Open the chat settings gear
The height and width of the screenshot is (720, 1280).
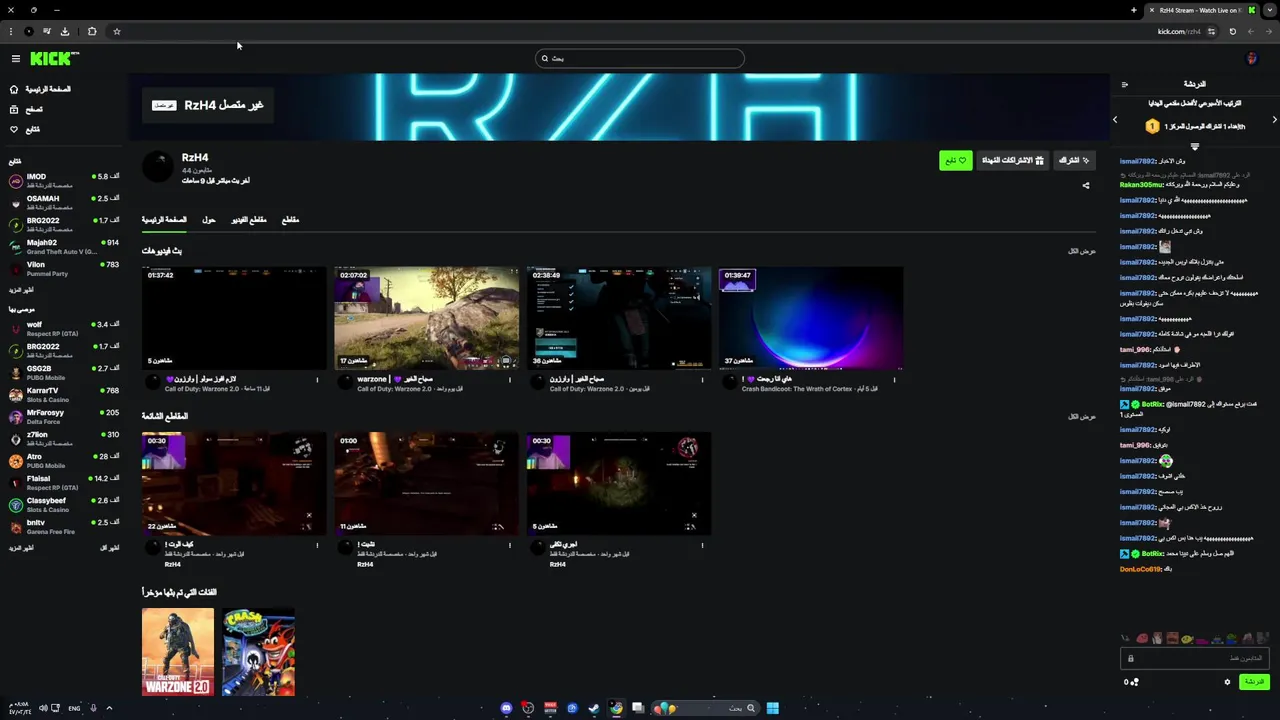1227,682
